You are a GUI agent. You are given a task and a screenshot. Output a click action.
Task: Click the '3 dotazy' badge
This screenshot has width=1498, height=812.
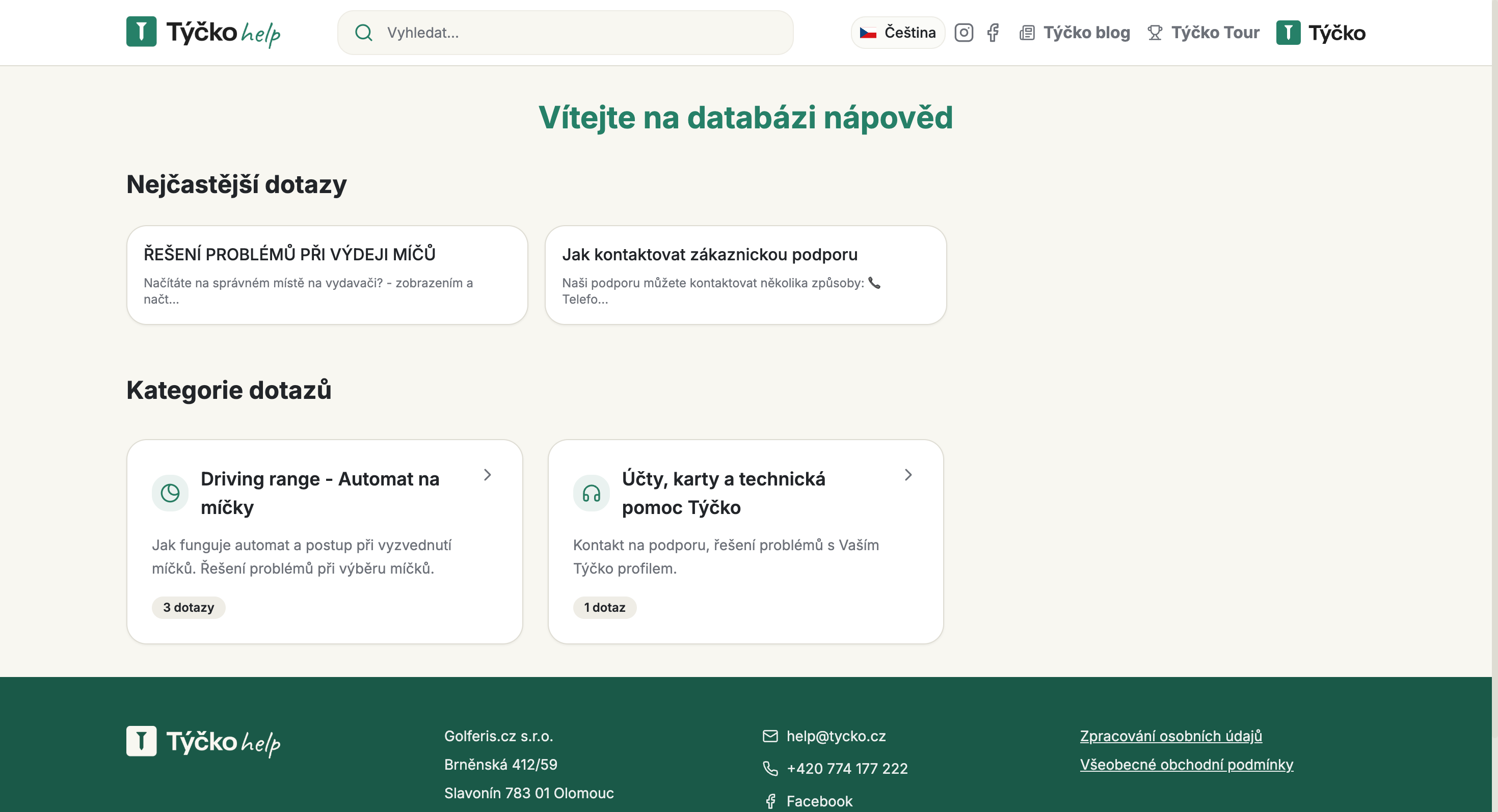tap(189, 607)
